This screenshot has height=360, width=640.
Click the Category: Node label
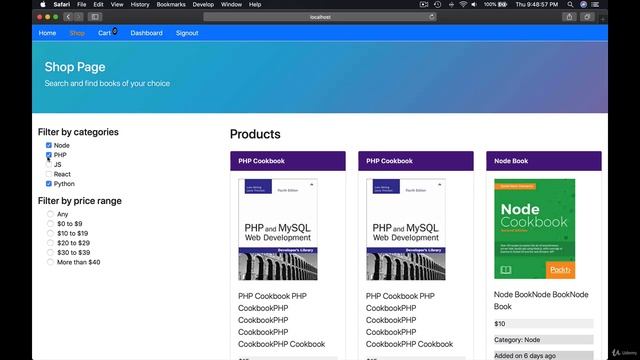pyautogui.click(x=517, y=340)
